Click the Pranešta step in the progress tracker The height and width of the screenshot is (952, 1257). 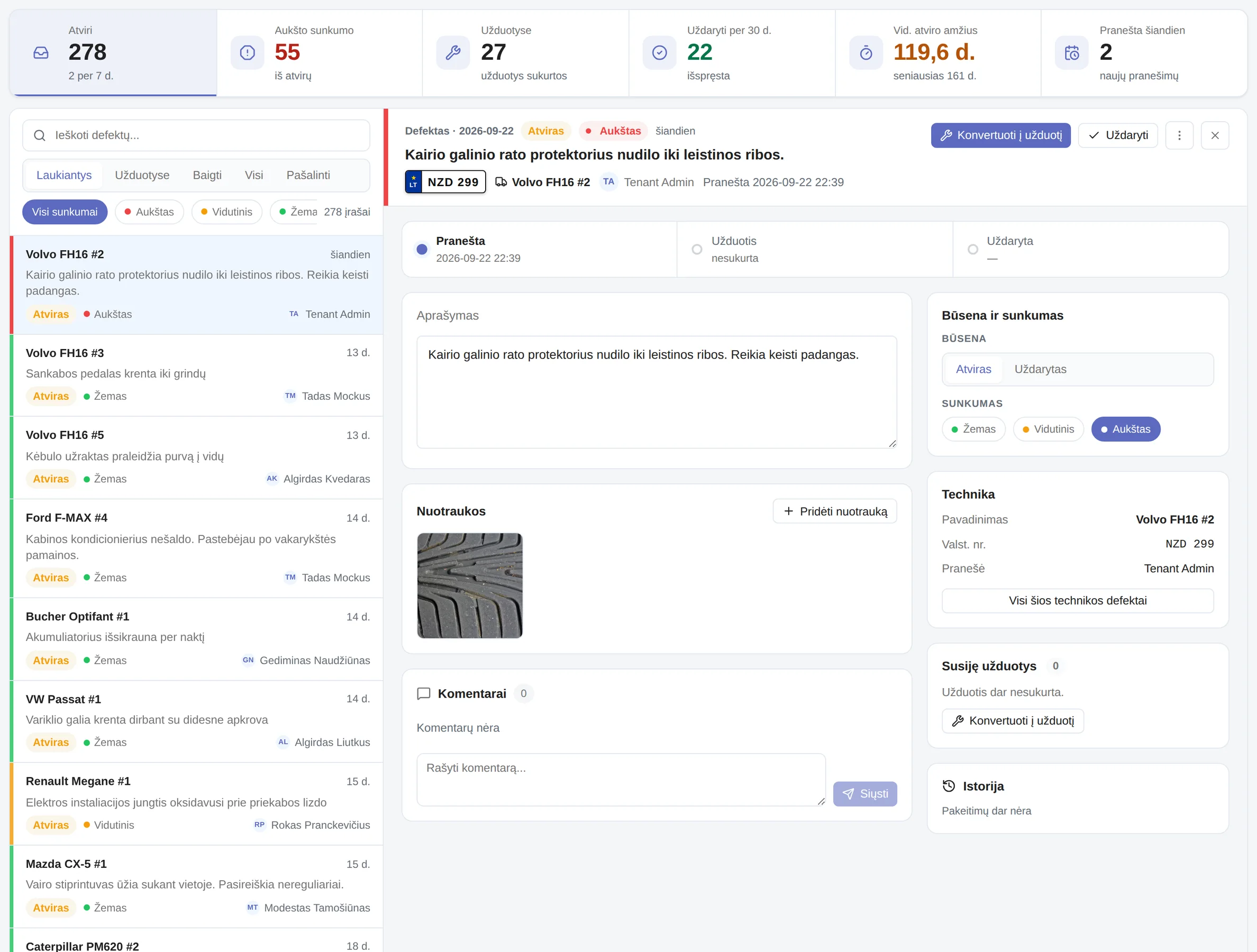tap(539, 249)
